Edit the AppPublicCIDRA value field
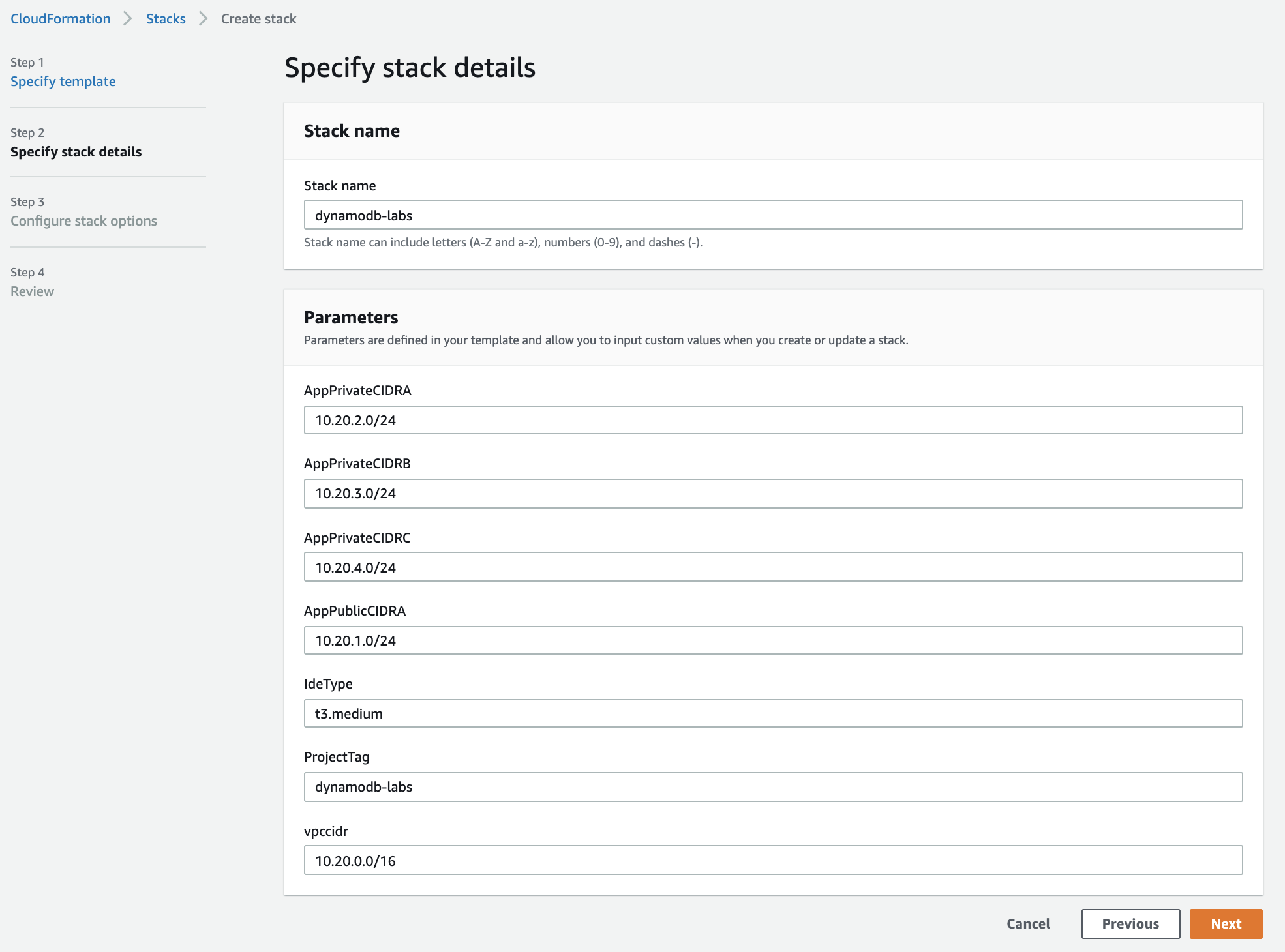 point(773,640)
